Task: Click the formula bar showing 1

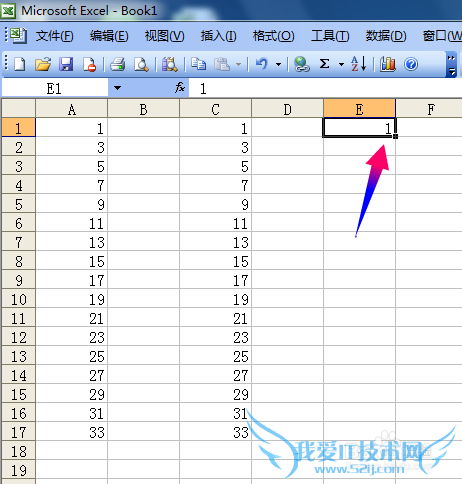Action: tap(325, 88)
